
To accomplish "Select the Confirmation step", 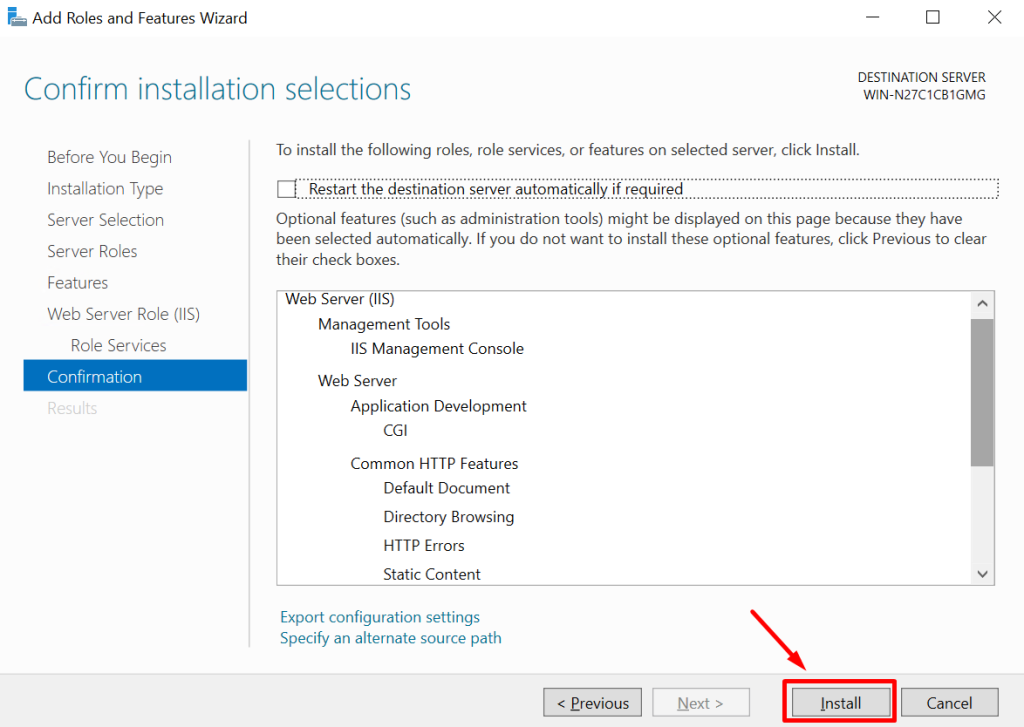I will click(x=95, y=377).
